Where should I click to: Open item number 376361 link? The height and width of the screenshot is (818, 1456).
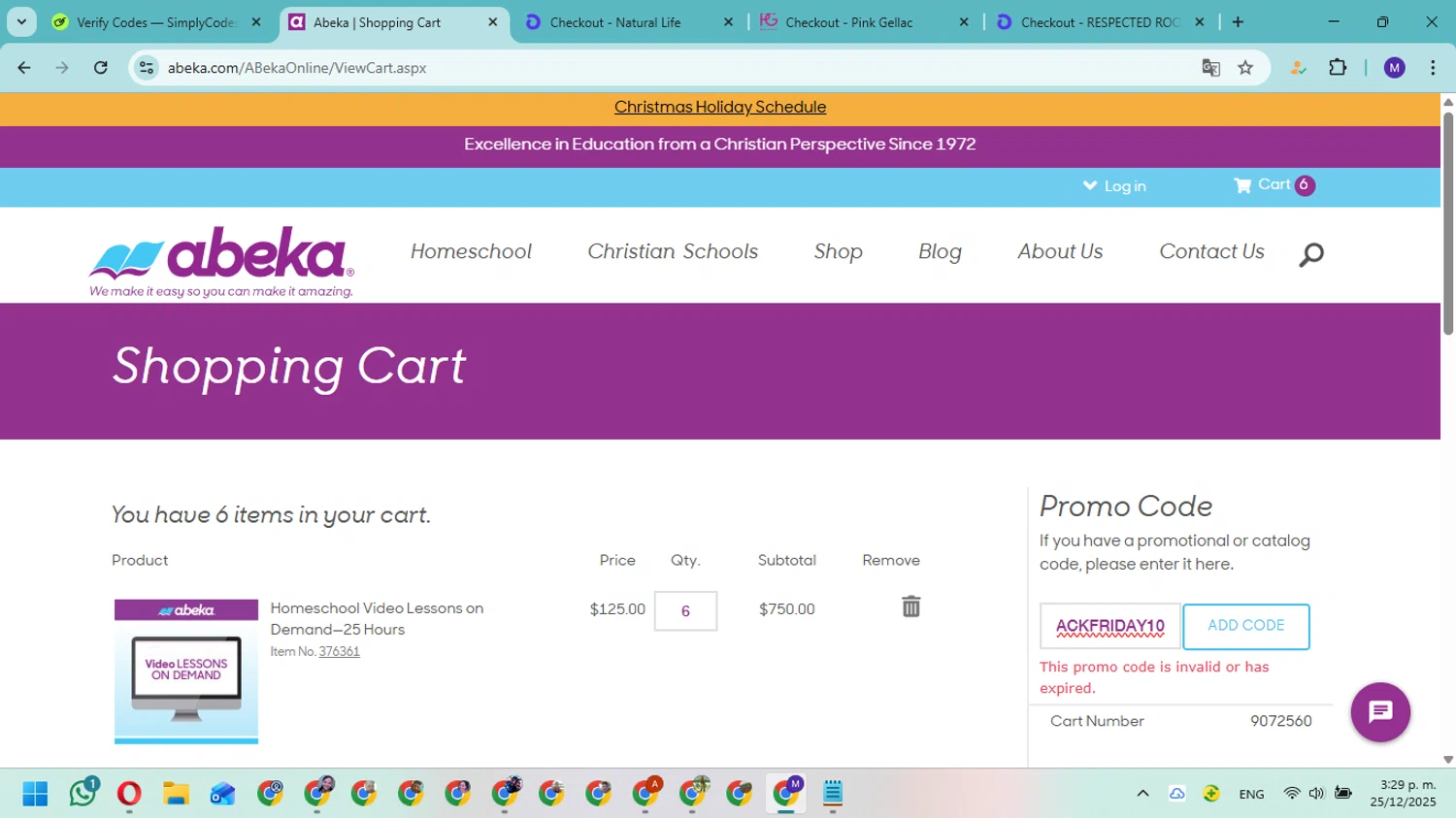pyautogui.click(x=339, y=651)
